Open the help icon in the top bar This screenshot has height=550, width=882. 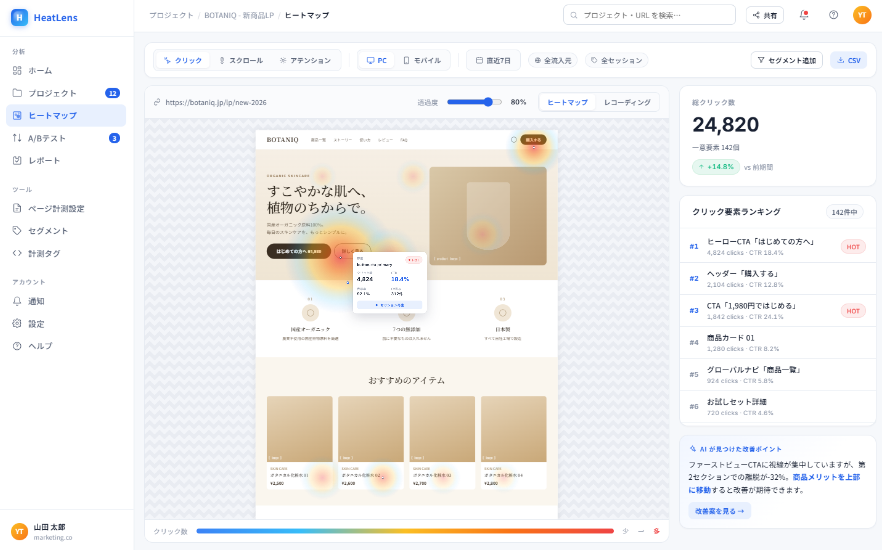coord(834,15)
